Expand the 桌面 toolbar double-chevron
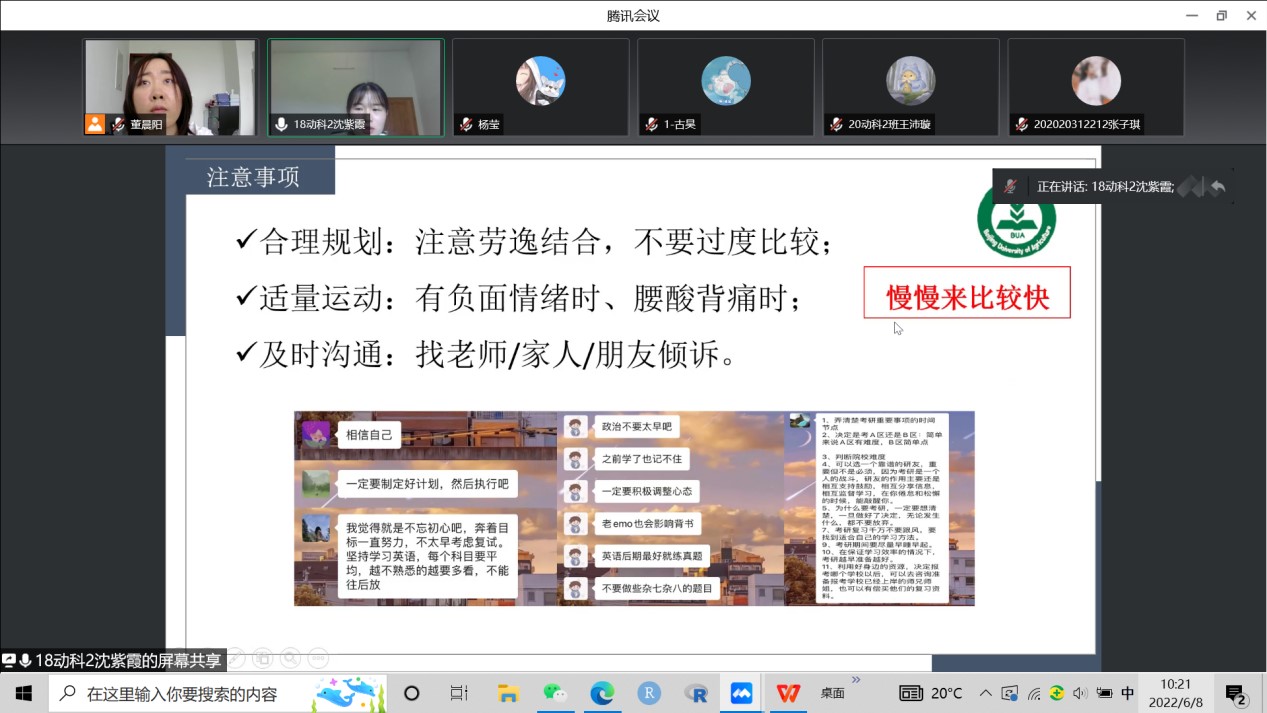This screenshot has height=713, width=1267. pos(856,681)
